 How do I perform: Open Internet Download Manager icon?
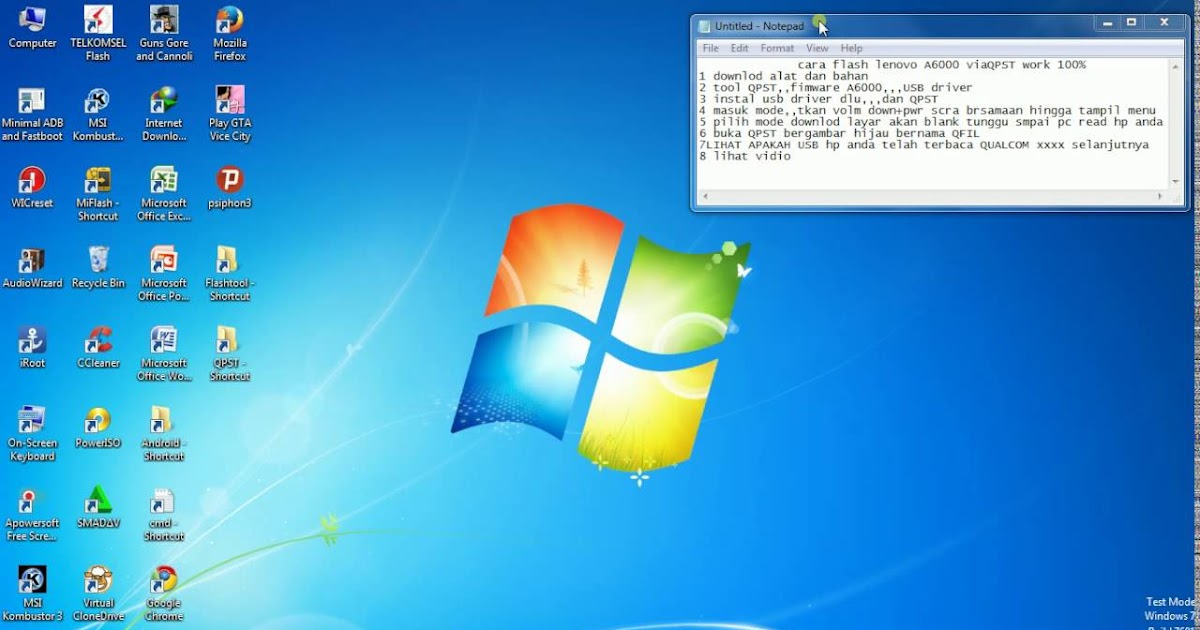pyautogui.click(x=163, y=114)
